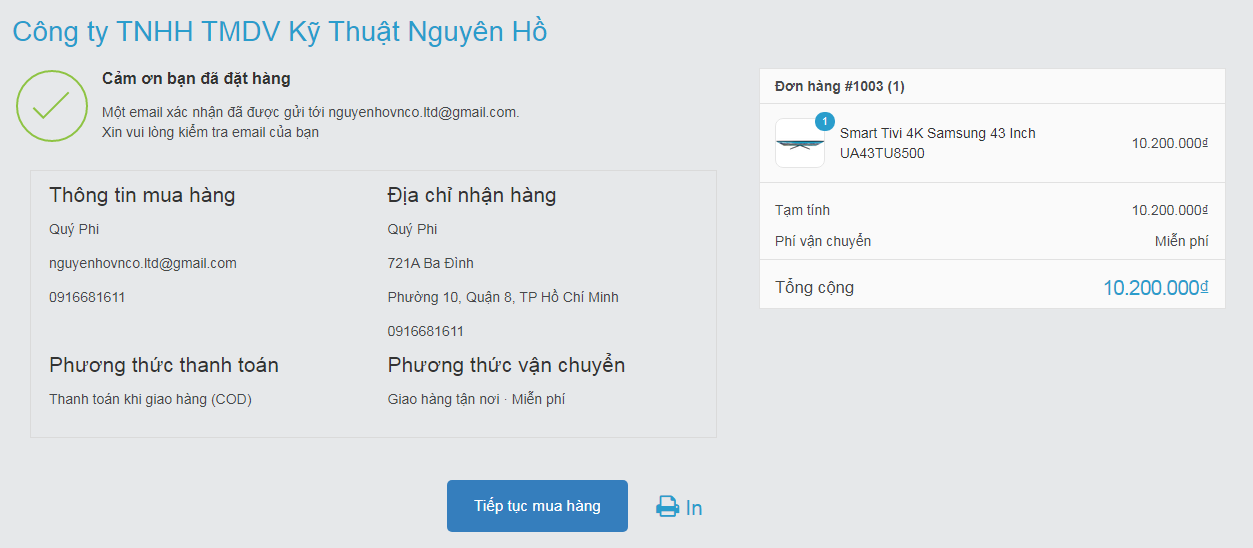Open the company name header link
The image size is (1253, 548).
(x=280, y=32)
